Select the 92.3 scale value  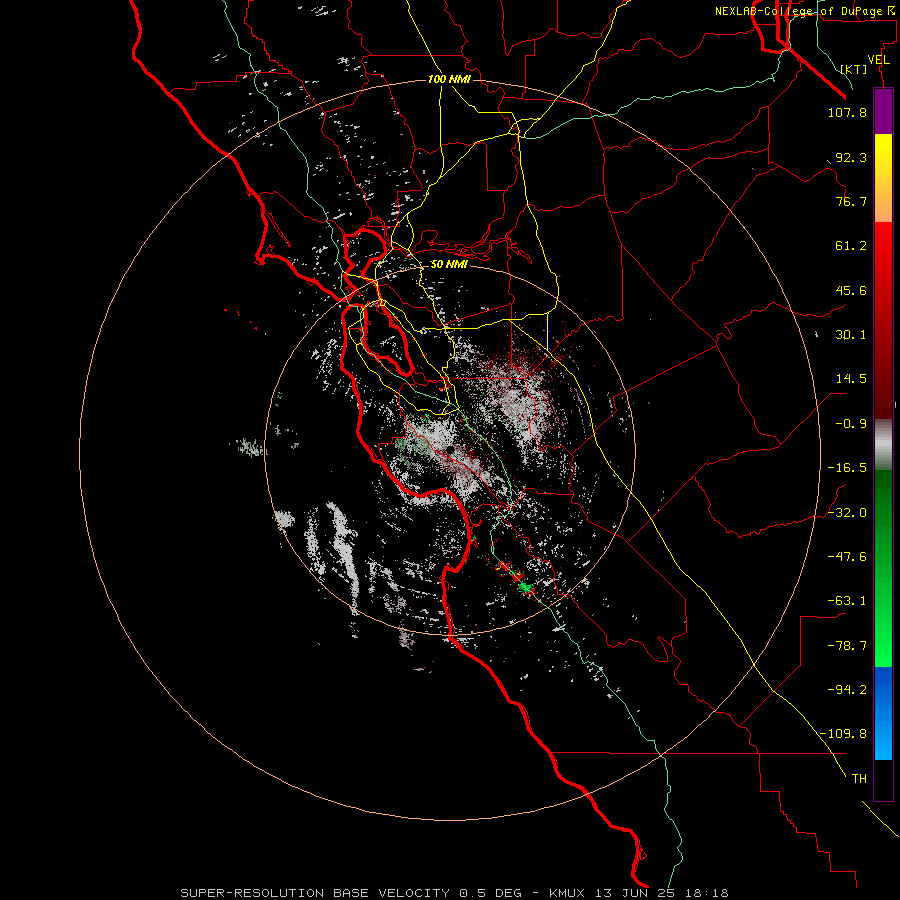(851, 157)
